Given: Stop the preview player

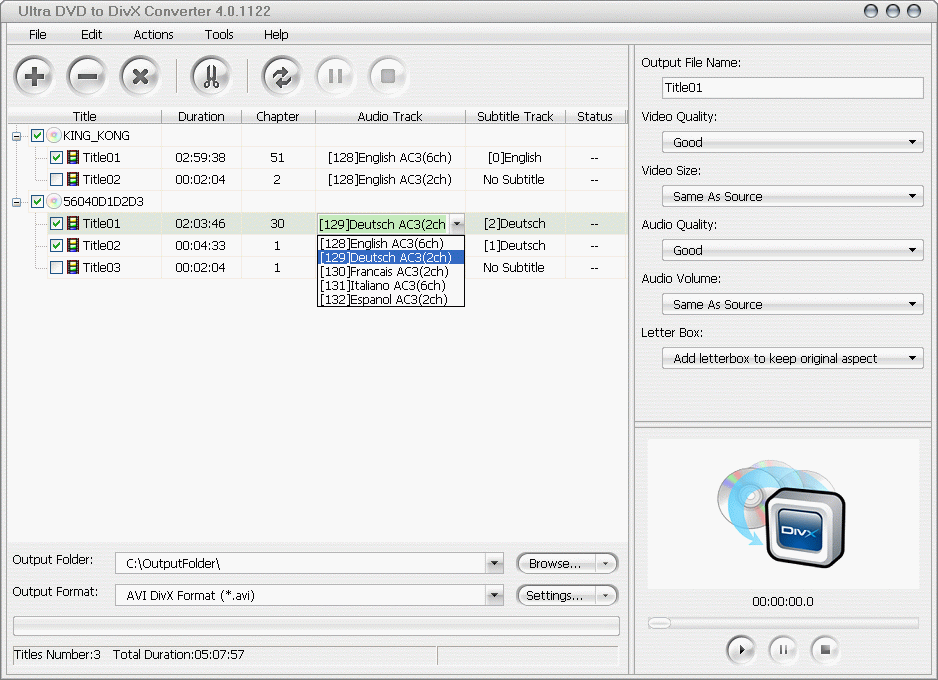Looking at the screenshot, I should pos(825,649).
